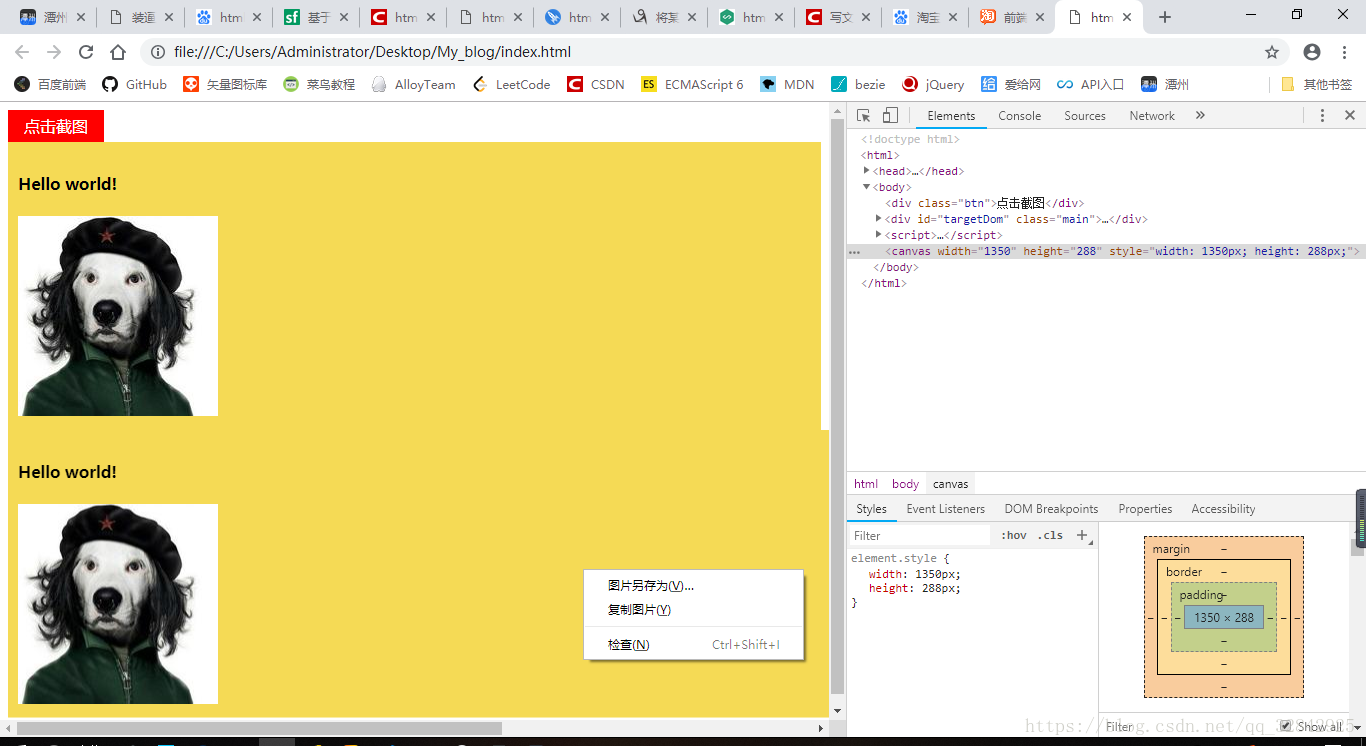Screen dimensions: 1366x746
Task: Collapse the <body> node in DOM tree
Action: point(867,187)
